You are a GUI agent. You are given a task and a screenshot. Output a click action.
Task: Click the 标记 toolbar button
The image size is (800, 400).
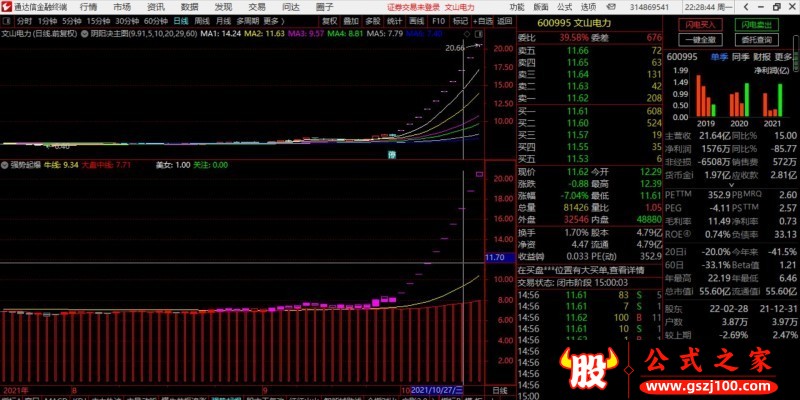[x=460, y=21]
